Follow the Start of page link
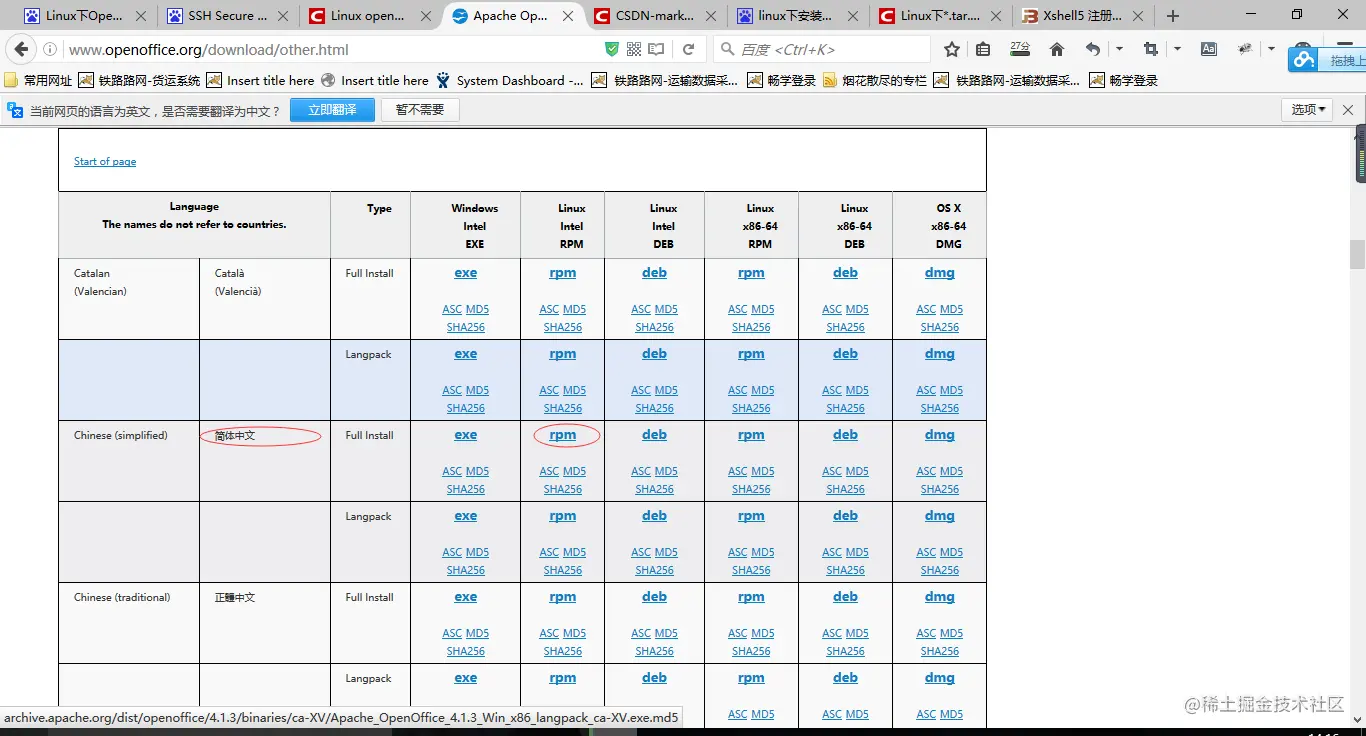1366x736 pixels. [105, 161]
